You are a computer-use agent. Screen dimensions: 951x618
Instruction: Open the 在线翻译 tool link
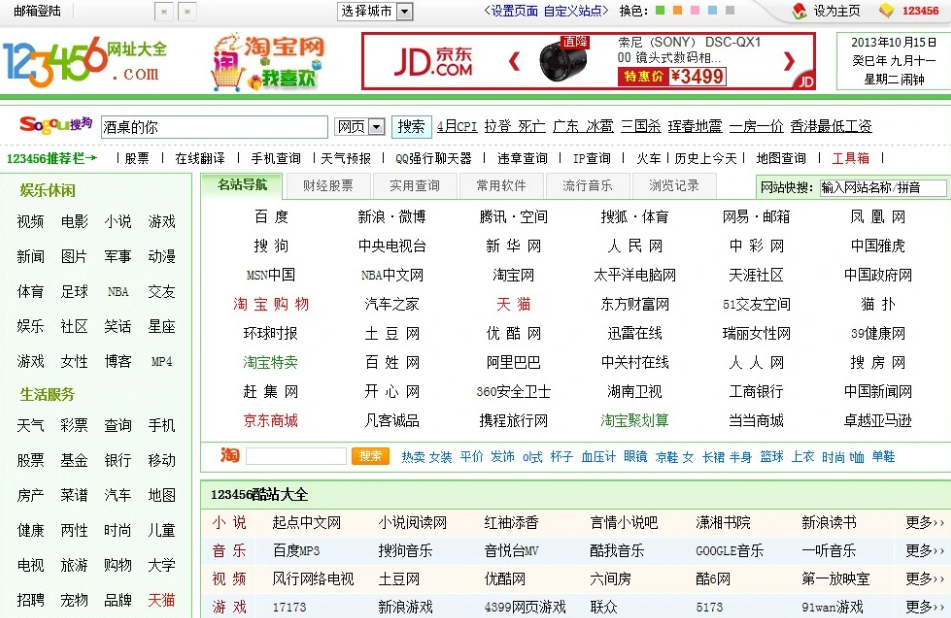200,158
